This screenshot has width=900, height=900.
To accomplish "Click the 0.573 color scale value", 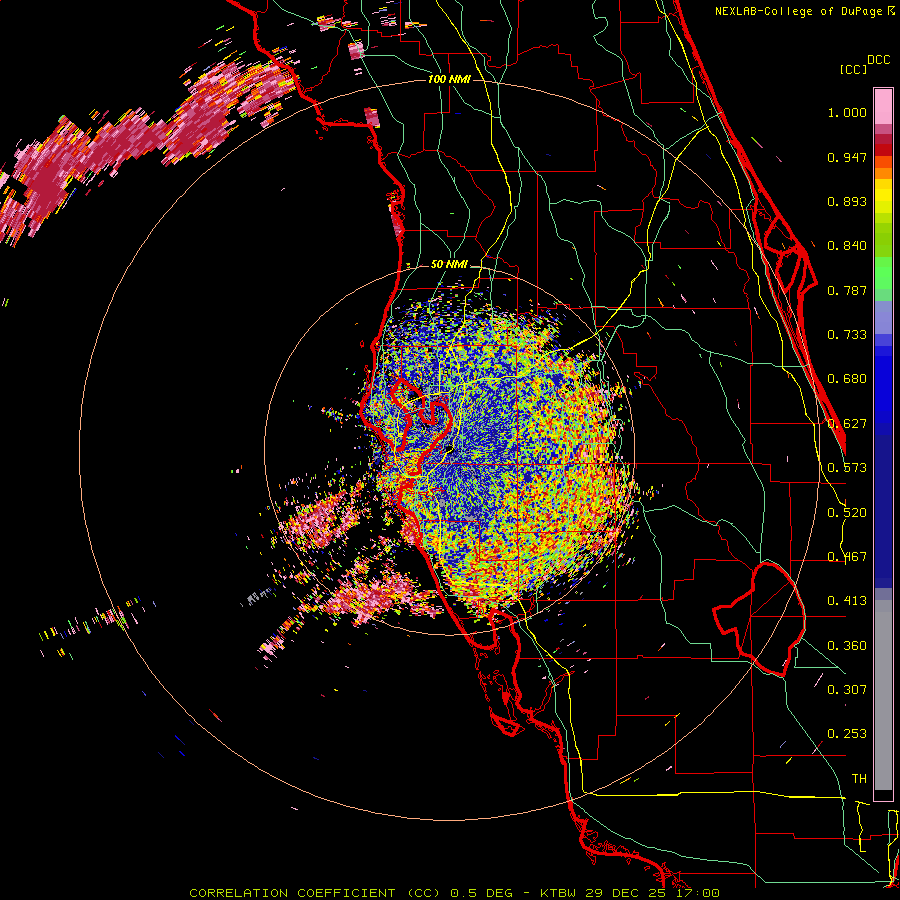I will (847, 468).
